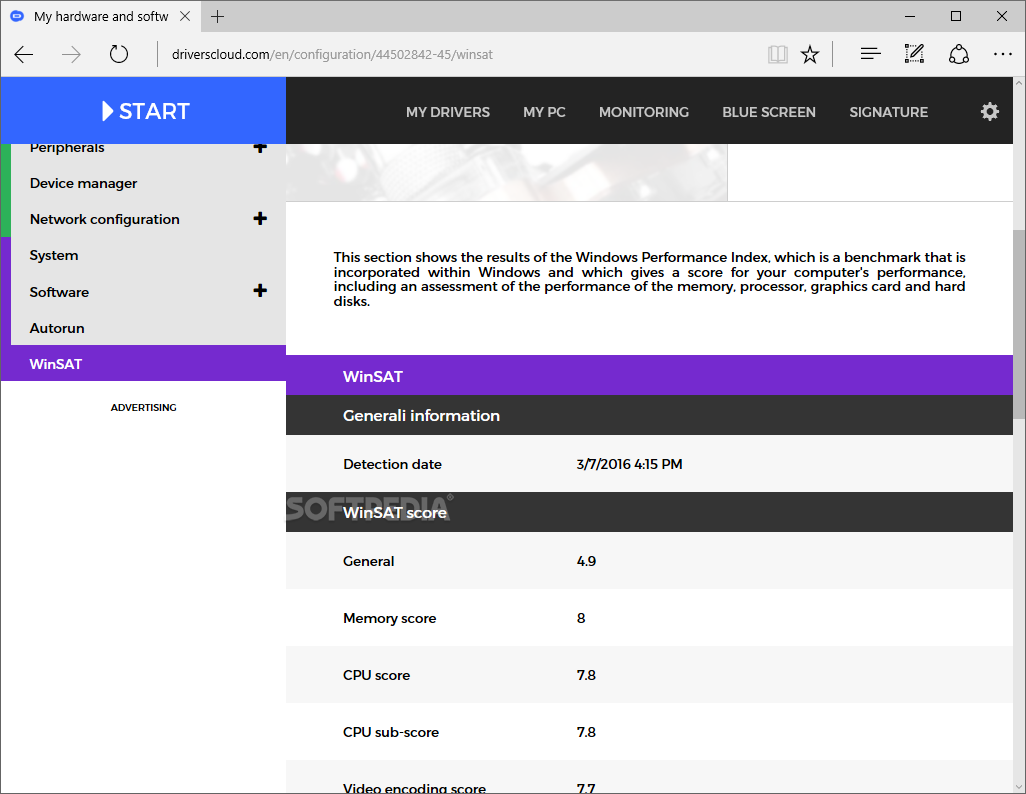Open a new browser tab

[x=218, y=16]
